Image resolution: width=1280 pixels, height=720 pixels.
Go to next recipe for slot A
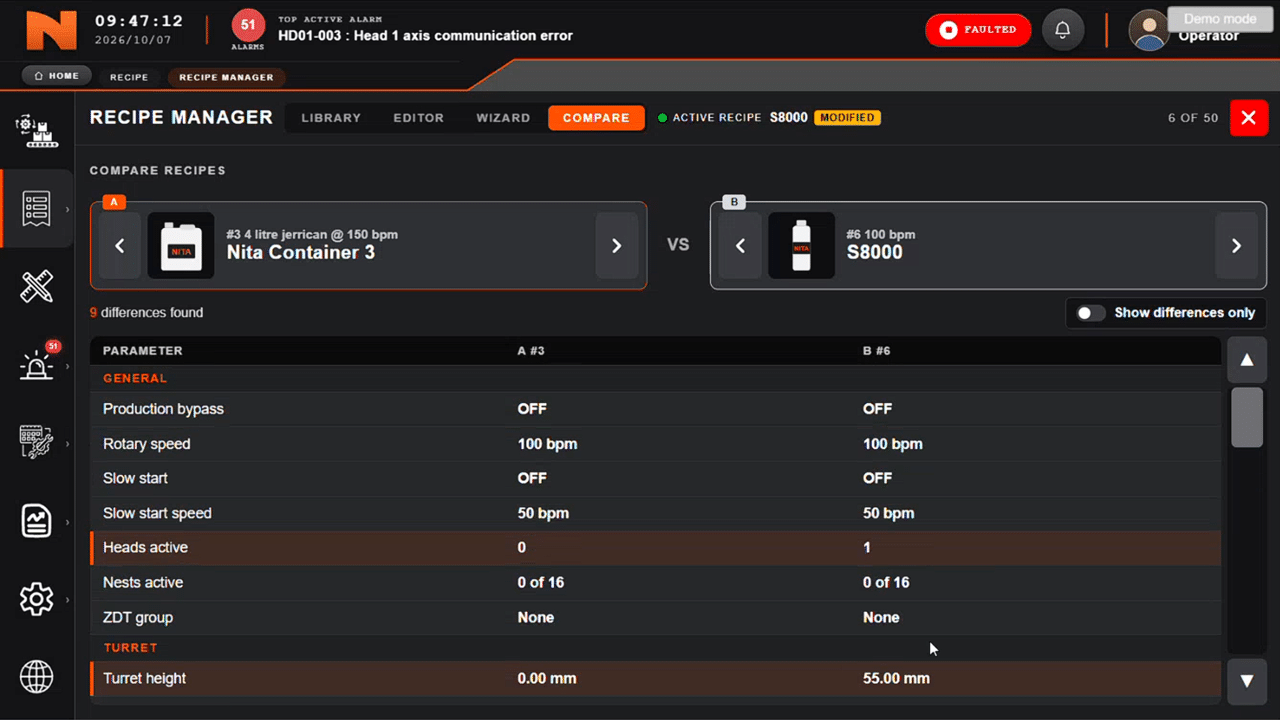pyautogui.click(x=616, y=245)
